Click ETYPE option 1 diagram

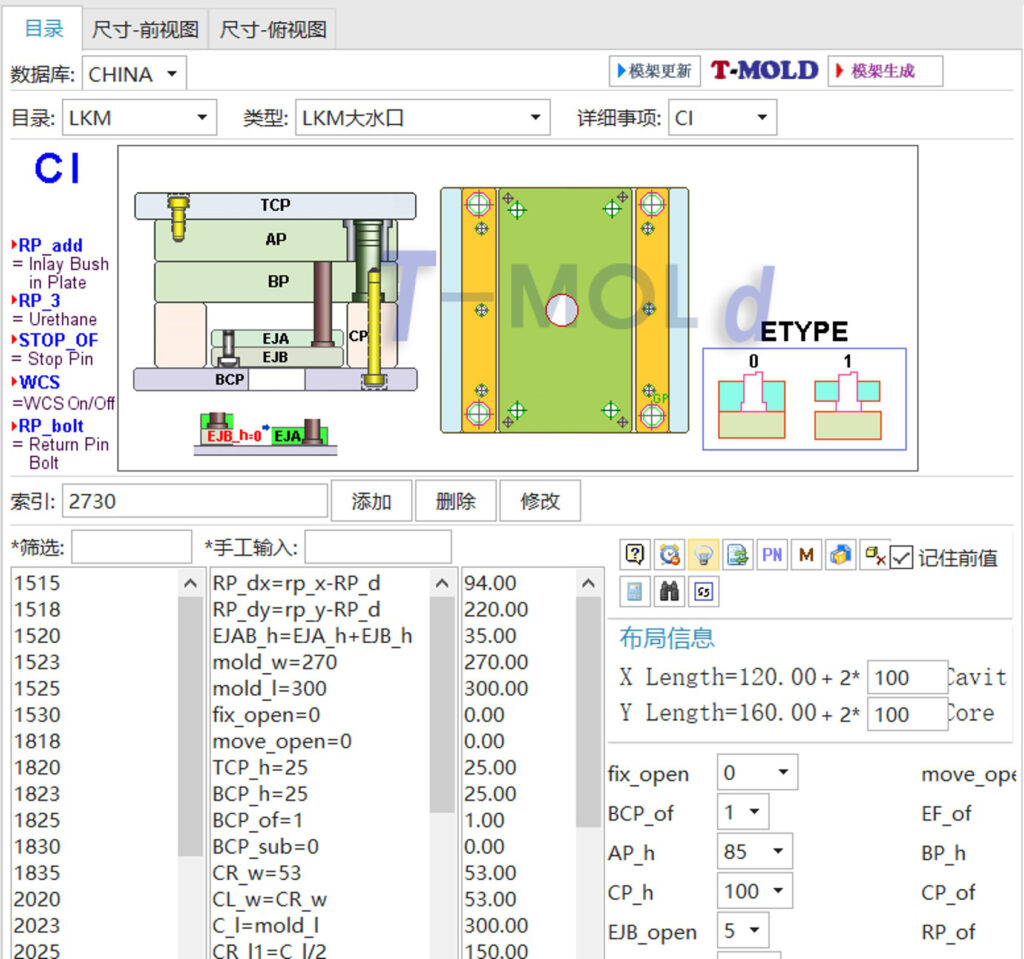tap(848, 405)
